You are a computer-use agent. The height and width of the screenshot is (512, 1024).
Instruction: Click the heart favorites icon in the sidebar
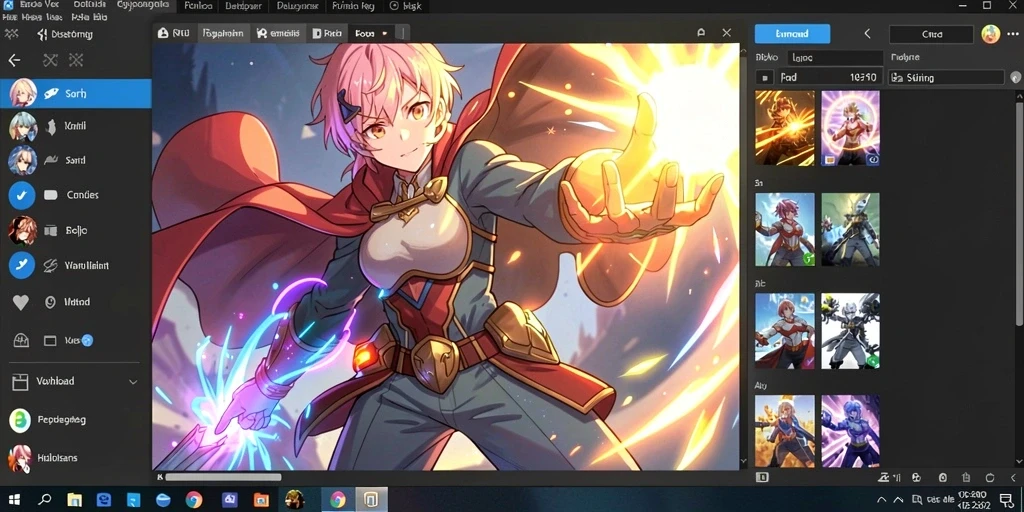click(21, 302)
